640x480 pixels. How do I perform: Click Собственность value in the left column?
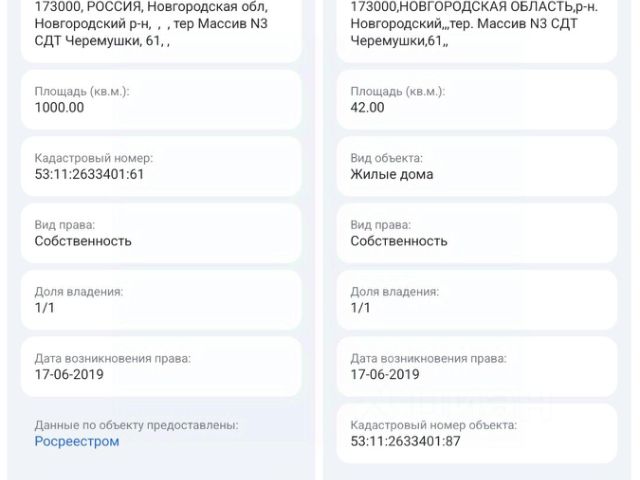pos(83,241)
